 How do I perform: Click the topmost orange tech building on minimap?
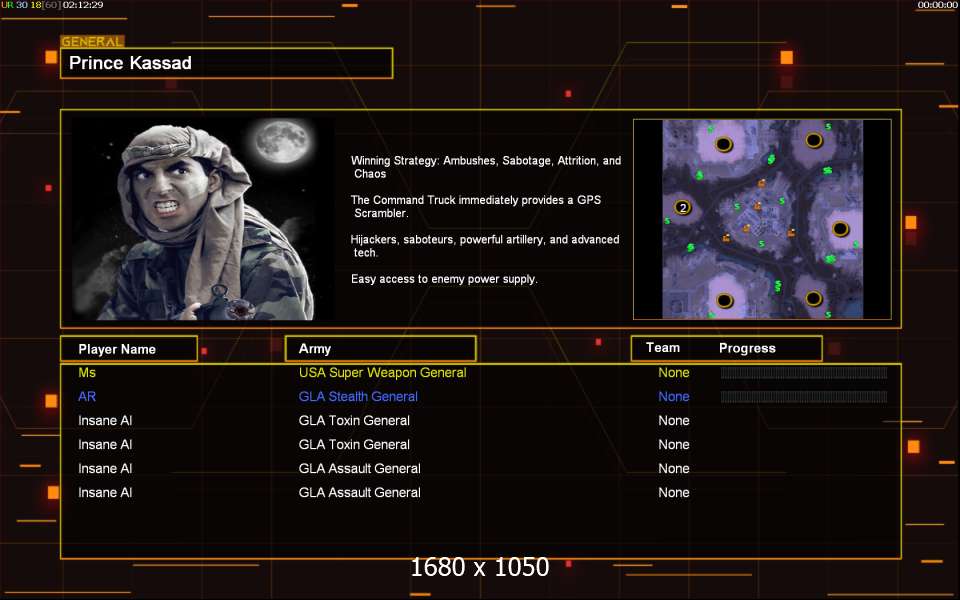[761, 183]
